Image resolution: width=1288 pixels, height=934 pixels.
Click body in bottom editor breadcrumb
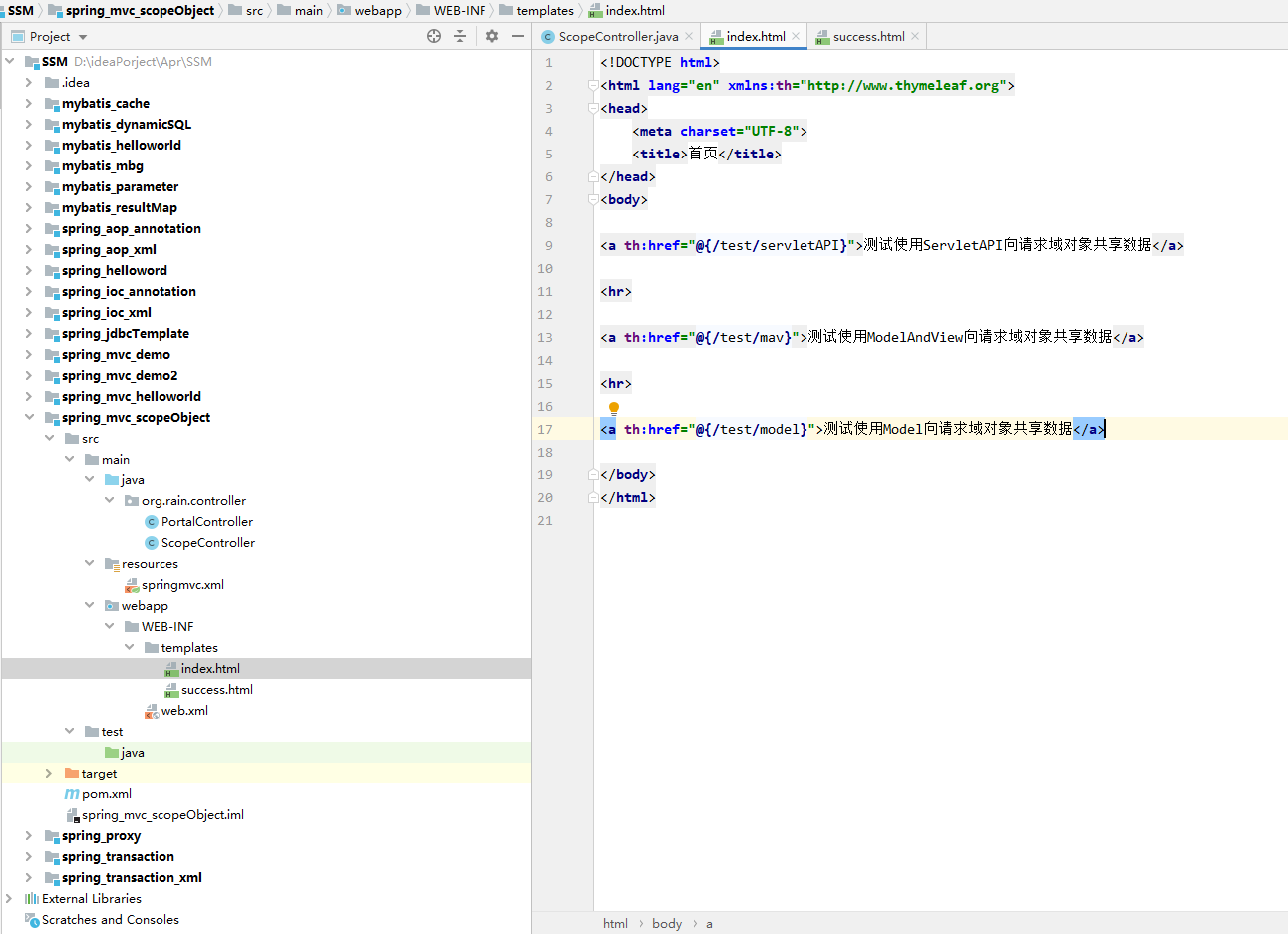click(x=667, y=923)
